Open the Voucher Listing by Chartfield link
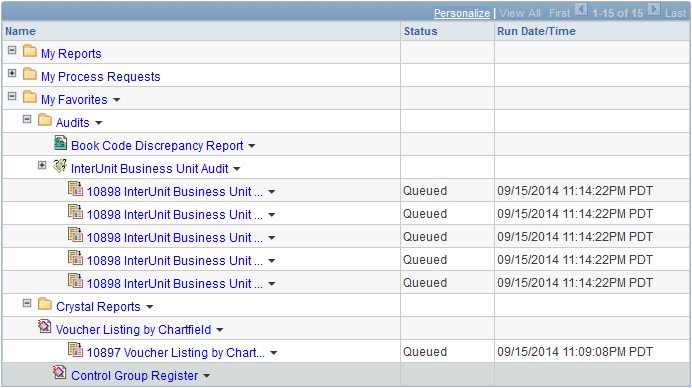This screenshot has width=692, height=388. [133, 330]
